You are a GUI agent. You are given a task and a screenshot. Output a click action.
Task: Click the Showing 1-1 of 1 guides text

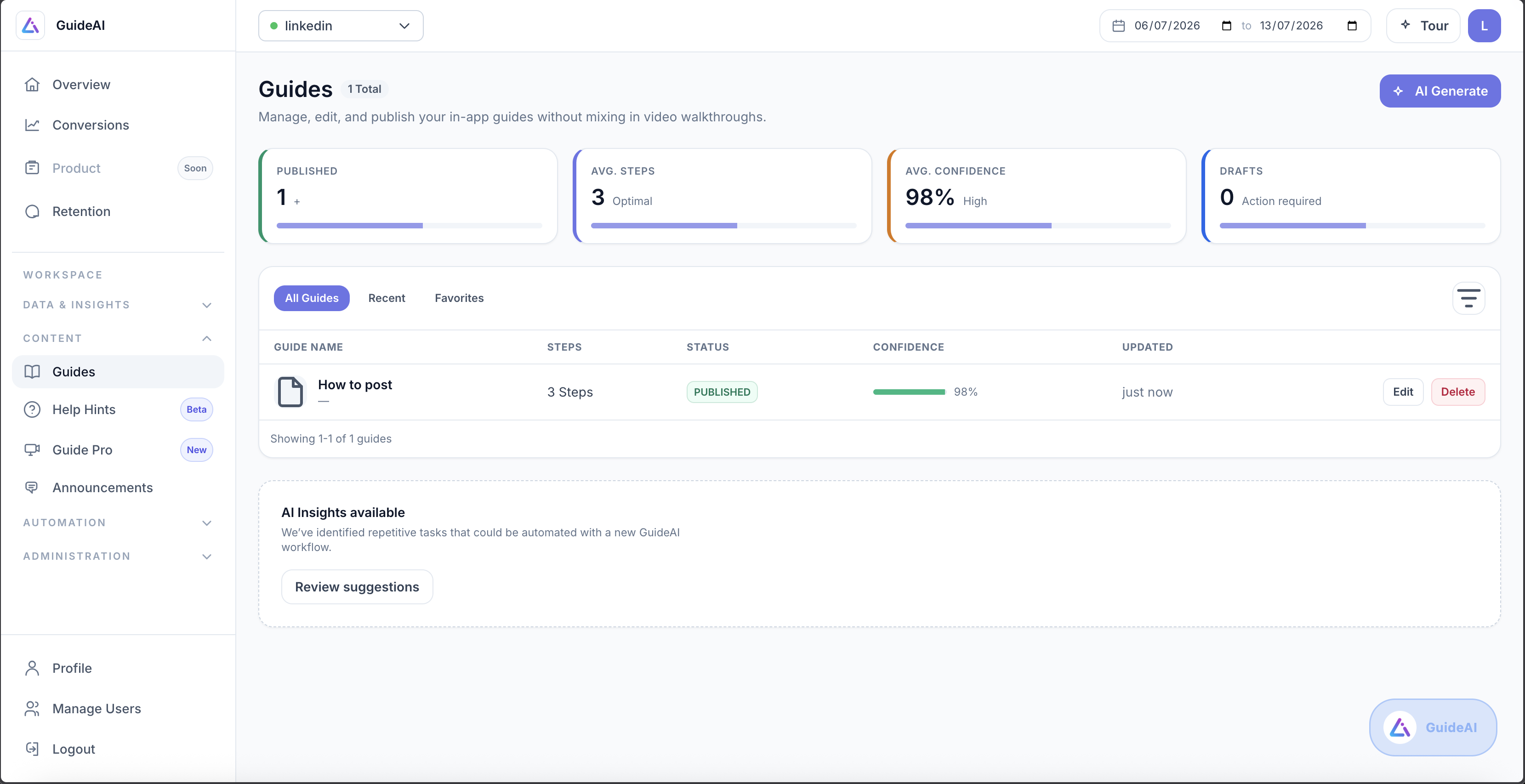[x=331, y=439]
